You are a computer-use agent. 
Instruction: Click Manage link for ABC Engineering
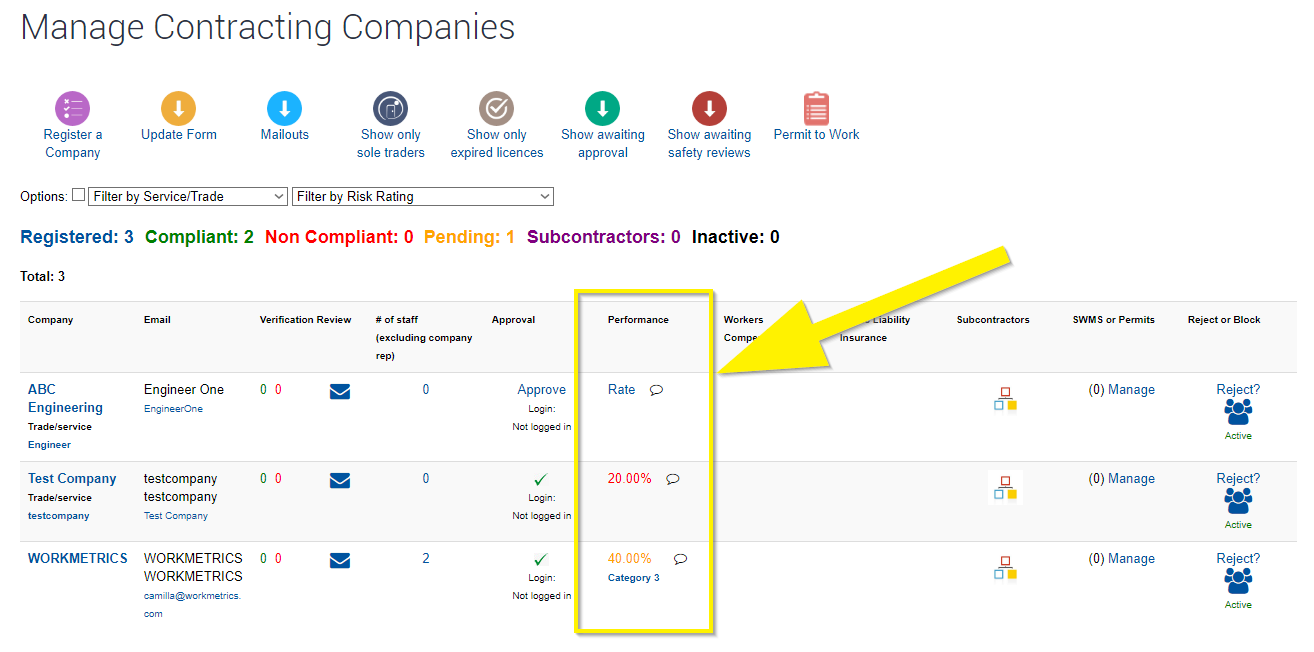coord(1131,390)
